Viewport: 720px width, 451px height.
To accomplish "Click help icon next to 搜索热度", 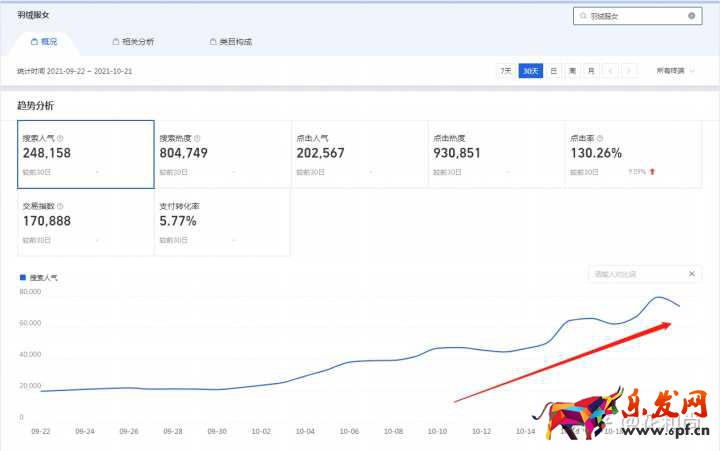I will pyautogui.click(x=197, y=139).
